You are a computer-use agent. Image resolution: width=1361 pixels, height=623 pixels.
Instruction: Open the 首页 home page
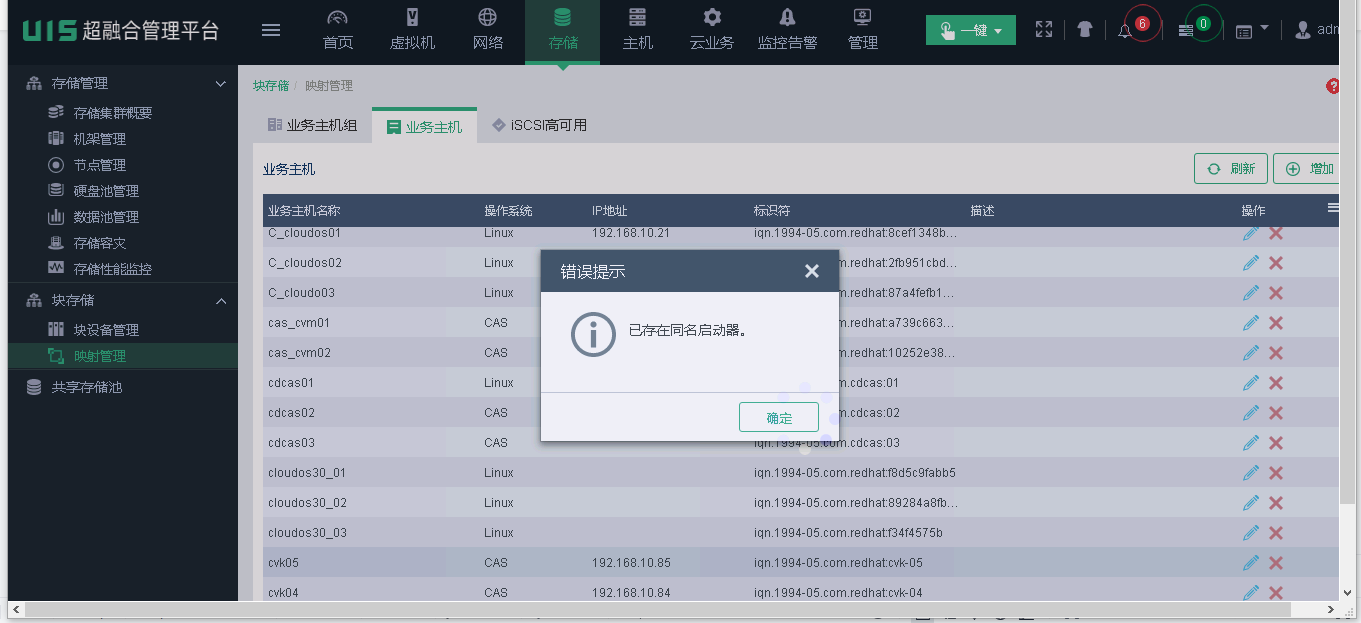338,30
